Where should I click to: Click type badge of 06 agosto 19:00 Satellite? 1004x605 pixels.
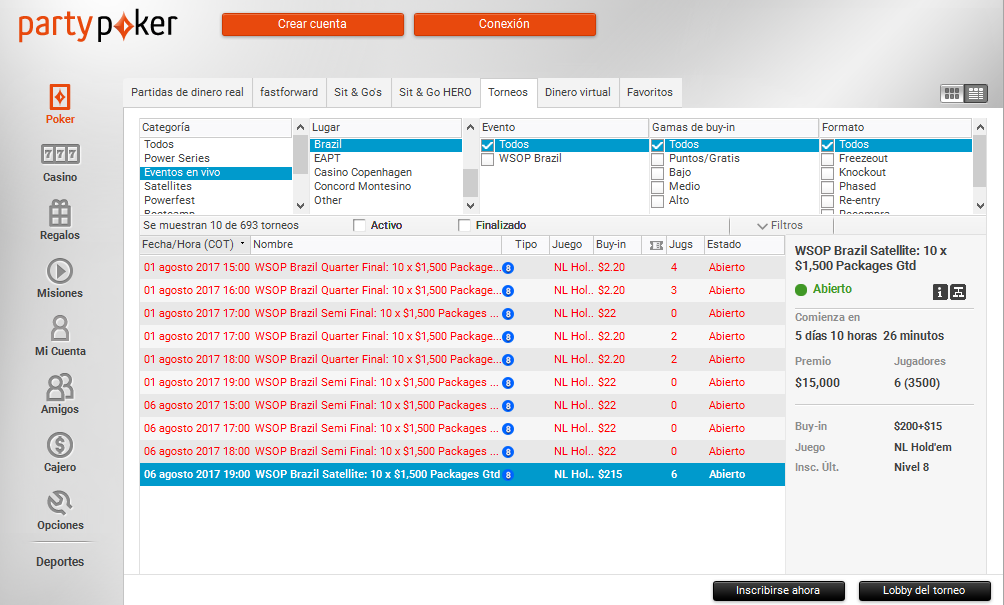[508, 475]
